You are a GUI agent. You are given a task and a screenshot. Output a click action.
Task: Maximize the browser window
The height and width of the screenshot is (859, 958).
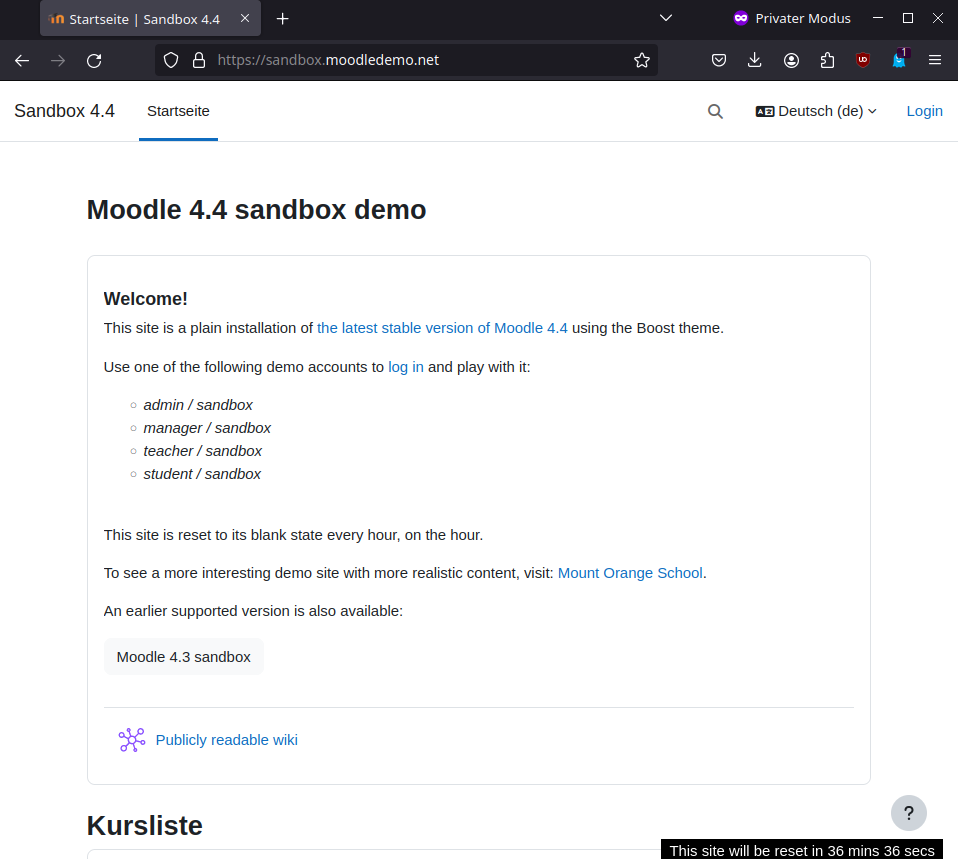coord(908,18)
